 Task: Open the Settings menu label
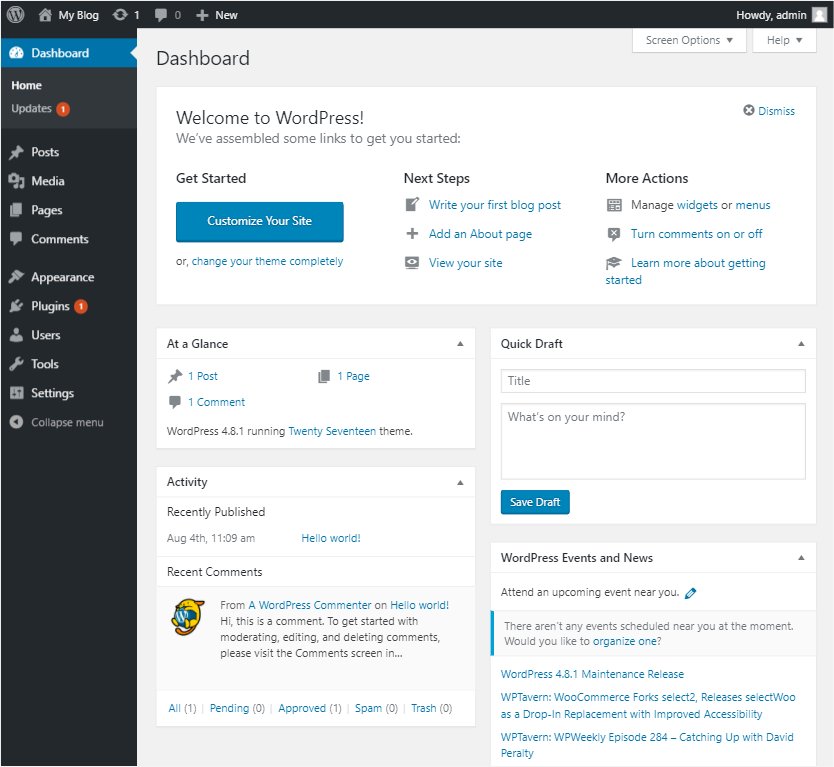click(53, 393)
